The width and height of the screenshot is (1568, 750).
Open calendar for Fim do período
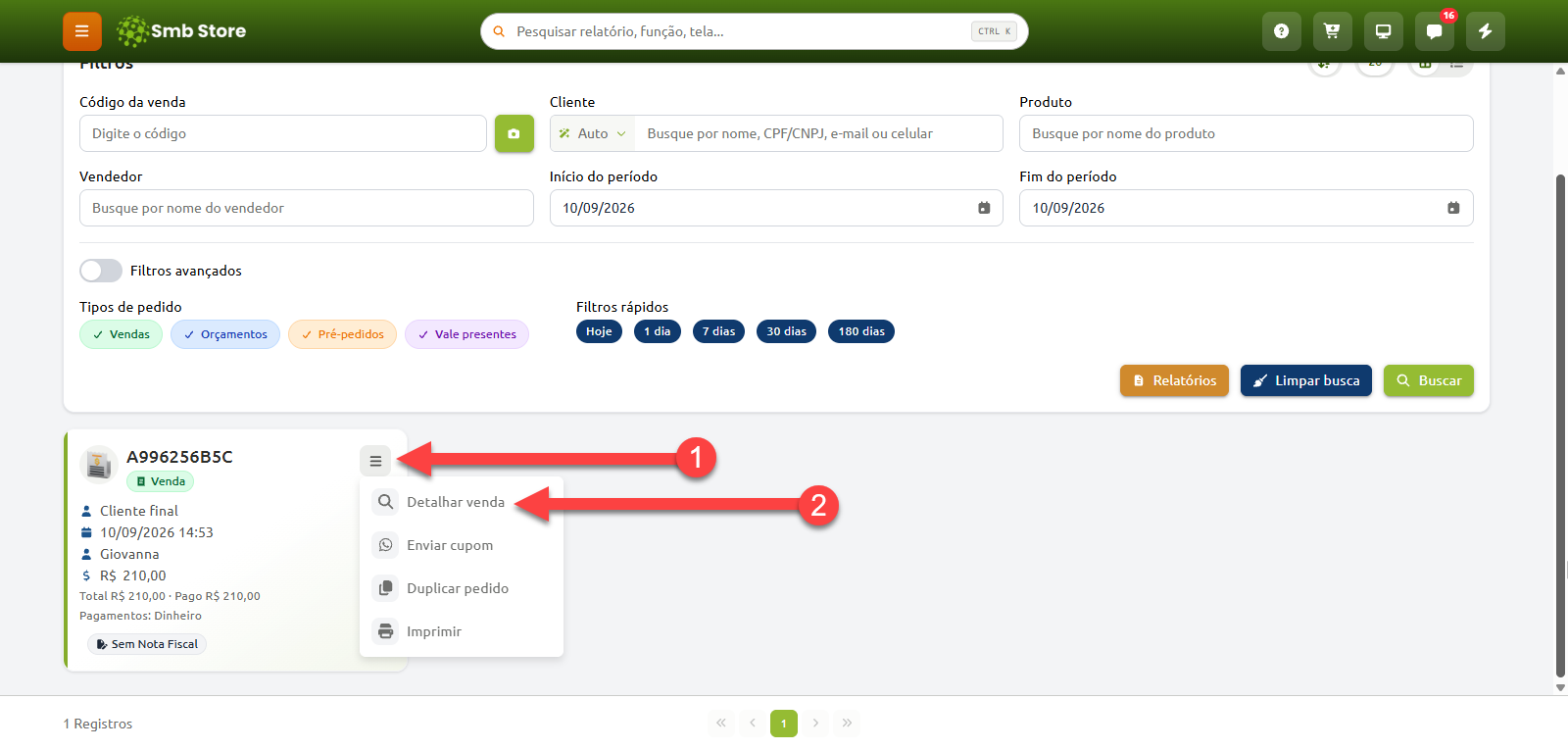[x=1453, y=208]
